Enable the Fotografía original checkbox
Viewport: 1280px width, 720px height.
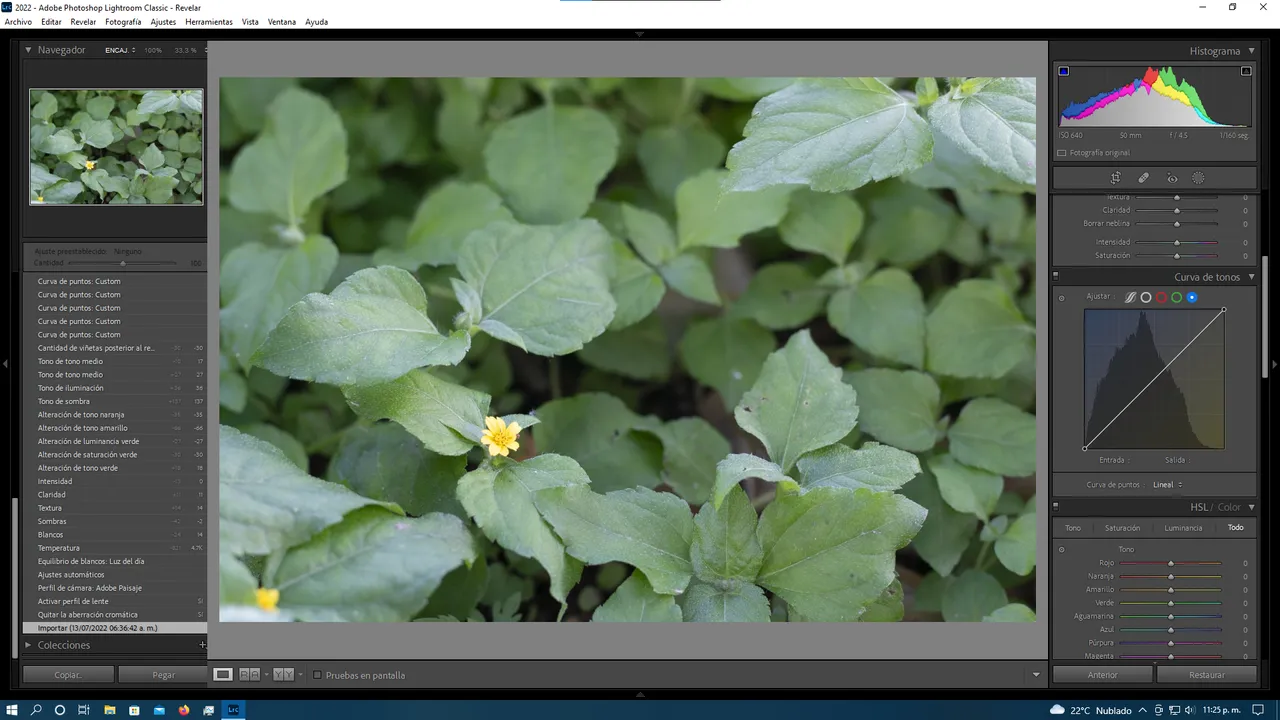[1062, 153]
